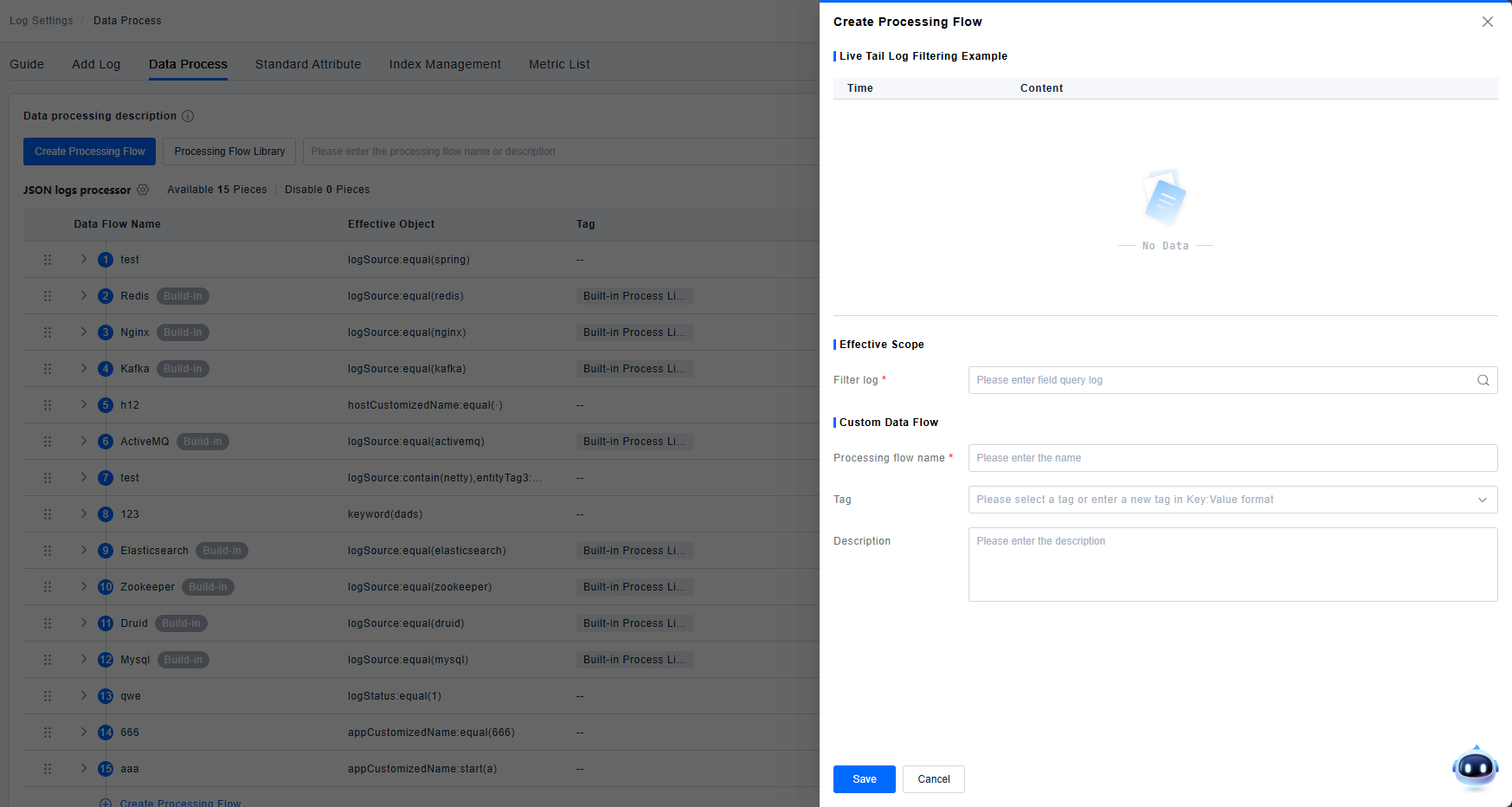This screenshot has height=807, width=1512.
Task: Click the drag handle for Kafka row
Action: click(48, 369)
